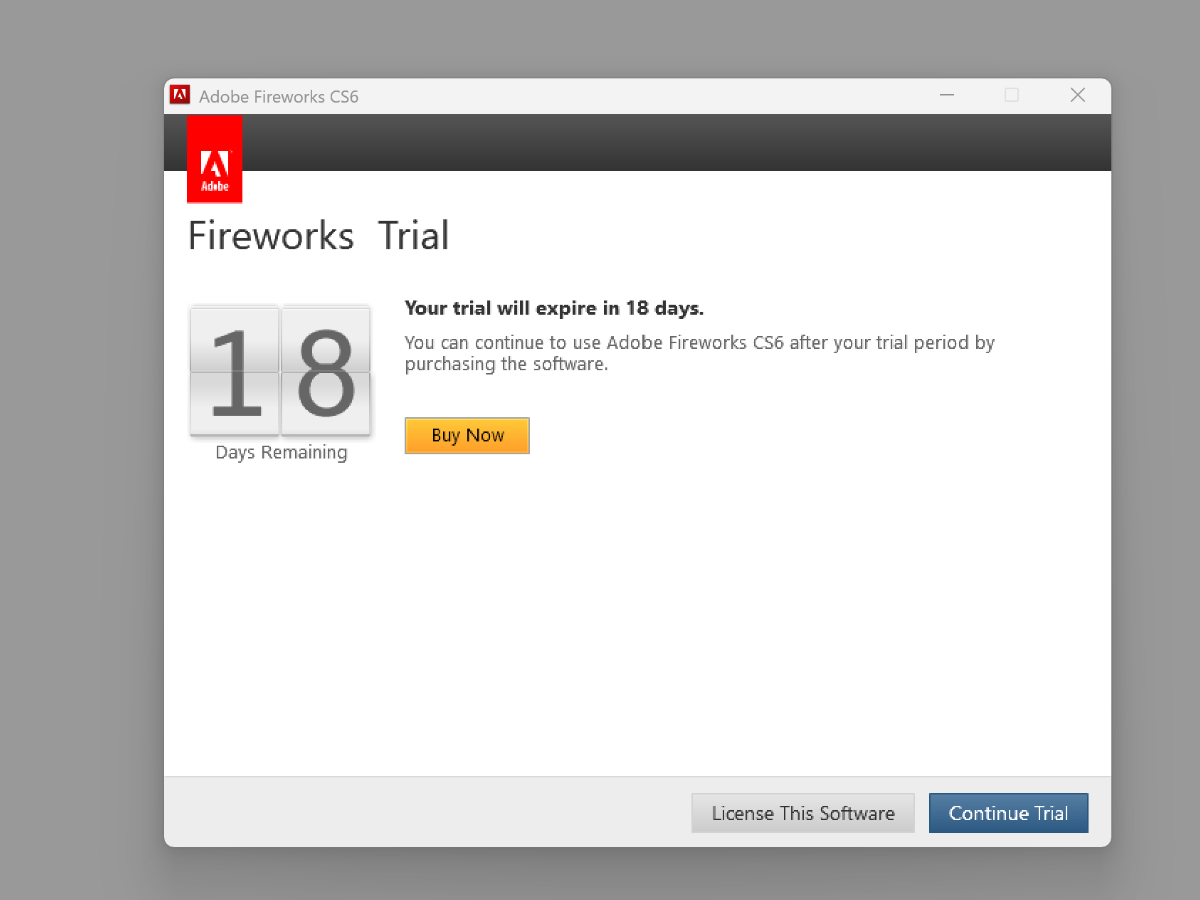
Task: Click the grayed-out maximize window icon
Action: tap(1012, 96)
